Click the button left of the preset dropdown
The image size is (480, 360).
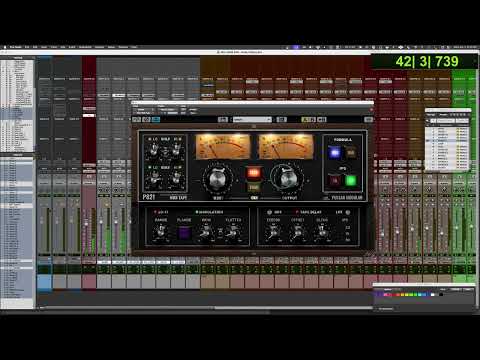pos(223,119)
